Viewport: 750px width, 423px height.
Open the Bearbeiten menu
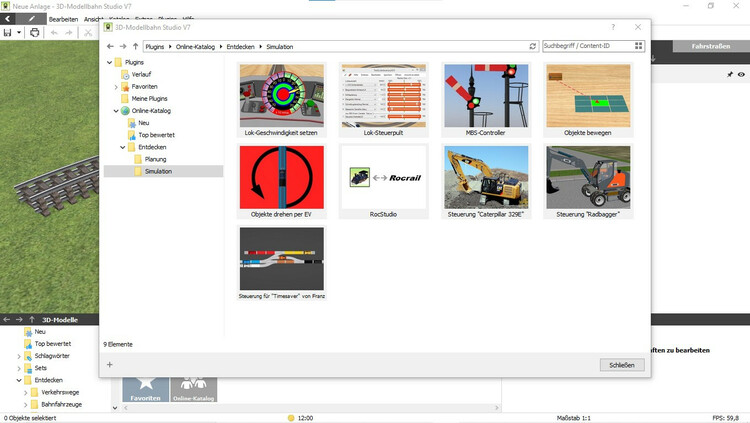[x=63, y=19]
